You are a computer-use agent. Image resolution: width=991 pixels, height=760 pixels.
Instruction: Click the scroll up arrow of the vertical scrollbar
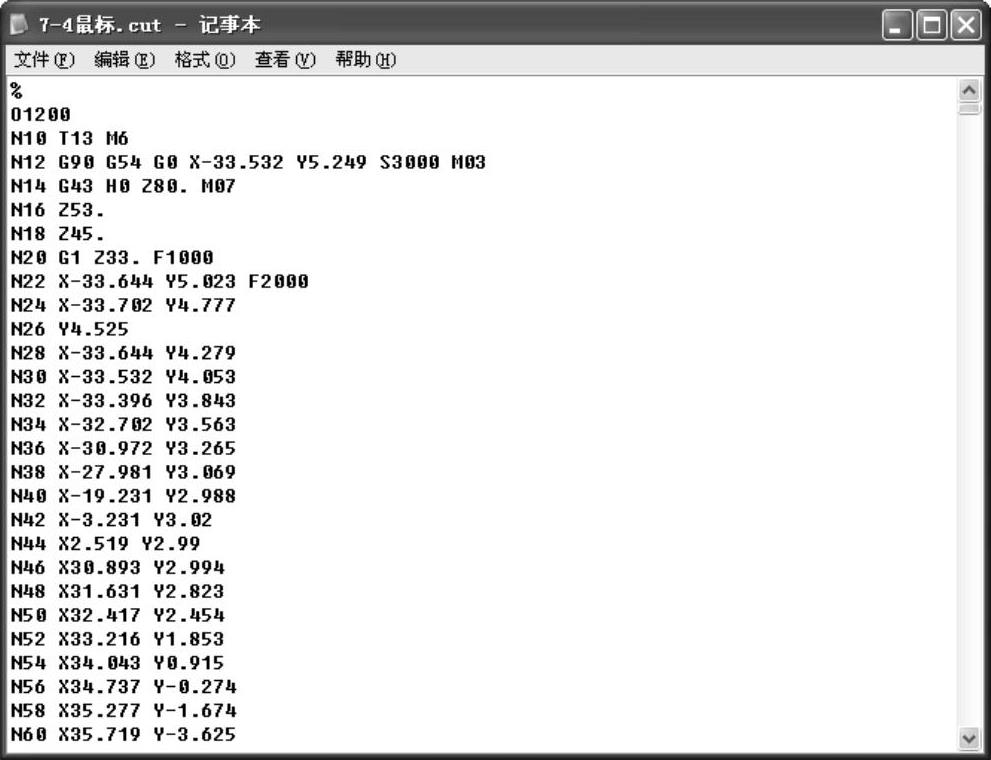[968, 89]
